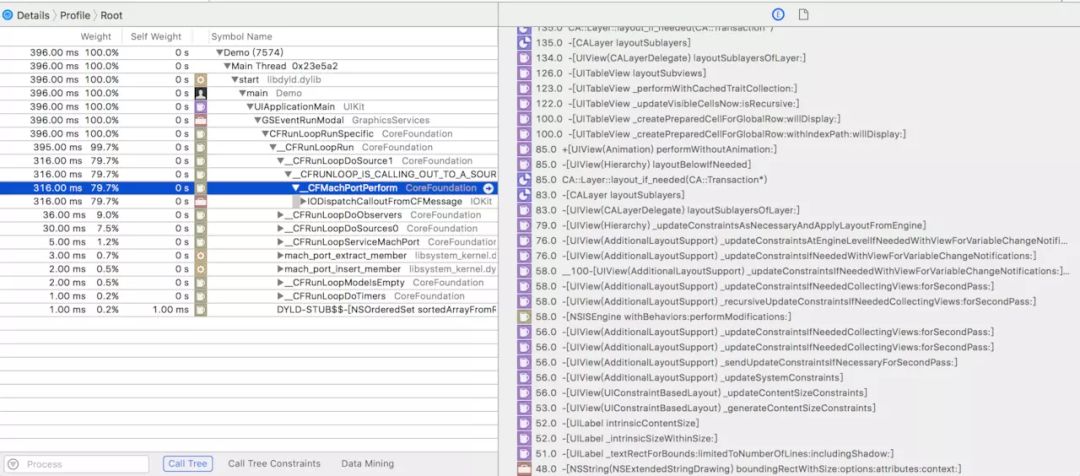Sort by the Self Weight column header
This screenshot has width=1080, height=476.
(x=156, y=37)
